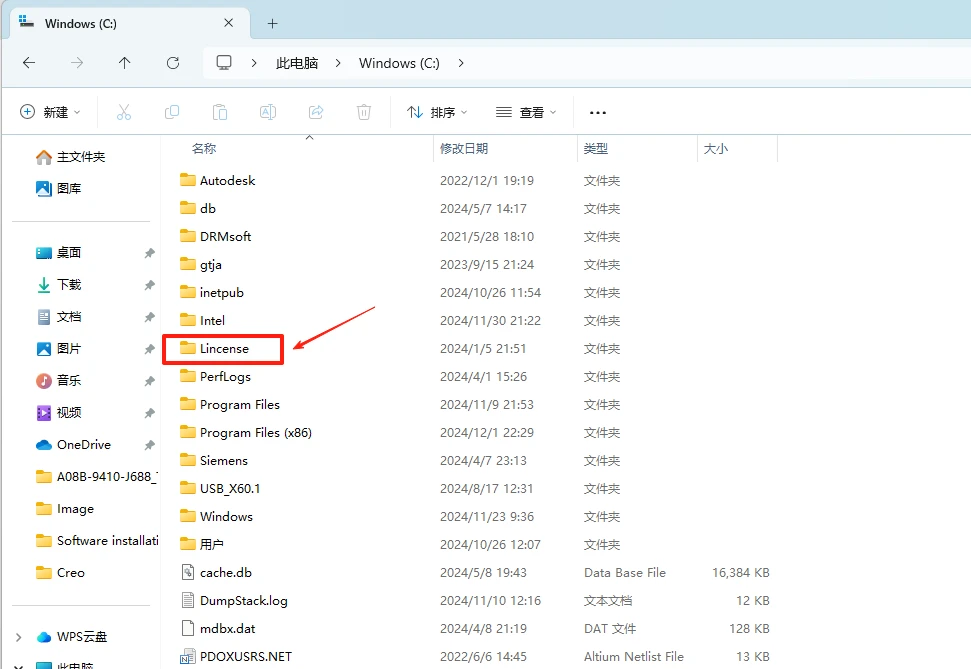Expand the breadcrumb chevron after Windows (C:)
The width and height of the screenshot is (971, 669).
[x=460, y=62]
